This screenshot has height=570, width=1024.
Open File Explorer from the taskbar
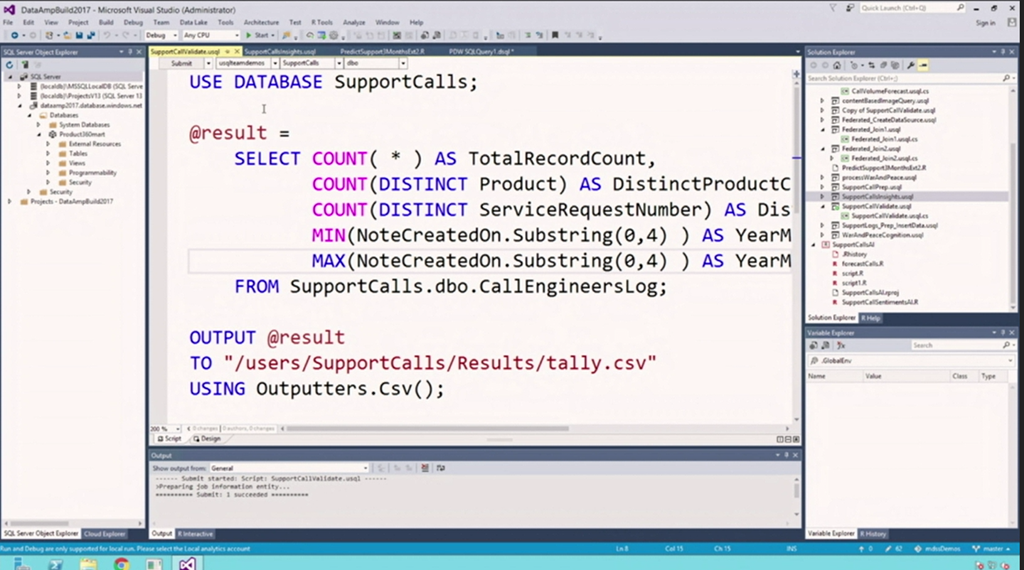click(88, 563)
